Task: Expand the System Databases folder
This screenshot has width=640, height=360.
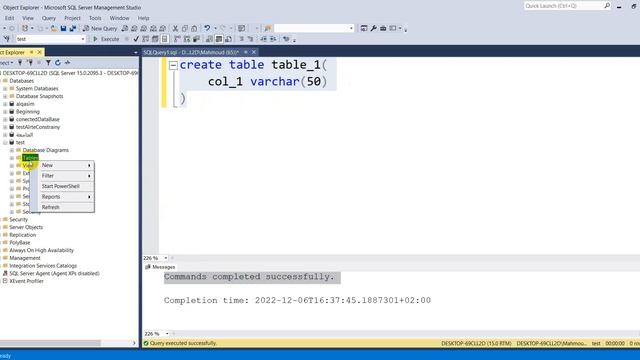Action: 5,89
